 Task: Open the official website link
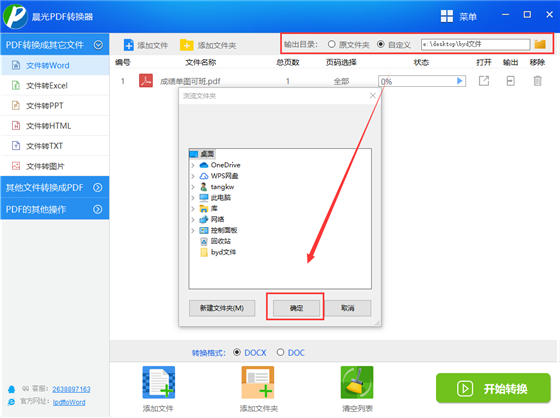(69, 402)
